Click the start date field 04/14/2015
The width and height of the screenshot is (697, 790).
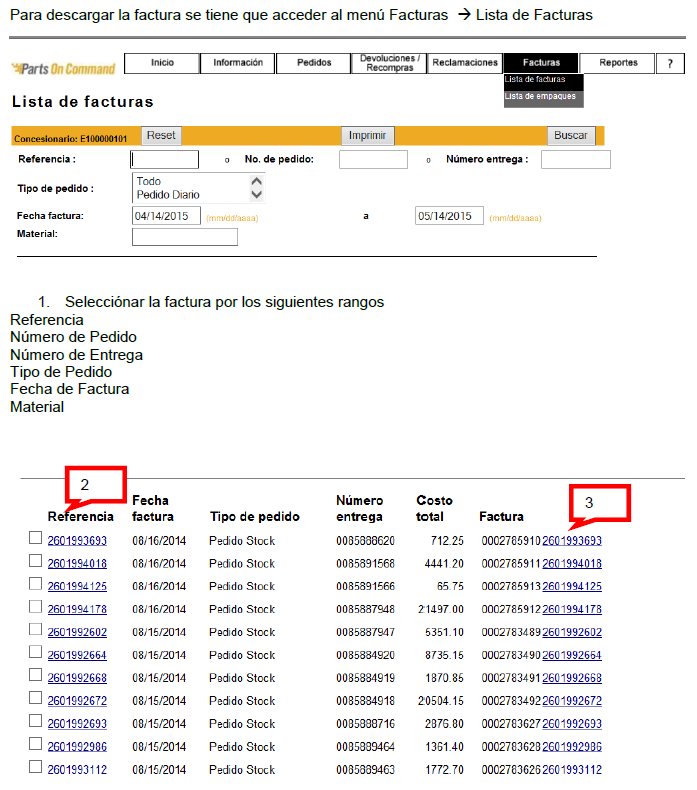click(x=166, y=216)
